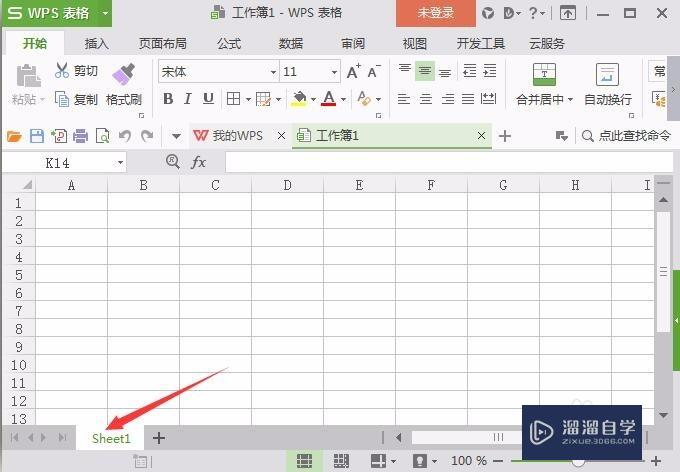Expand font color dropdown arrow

click(x=343, y=99)
